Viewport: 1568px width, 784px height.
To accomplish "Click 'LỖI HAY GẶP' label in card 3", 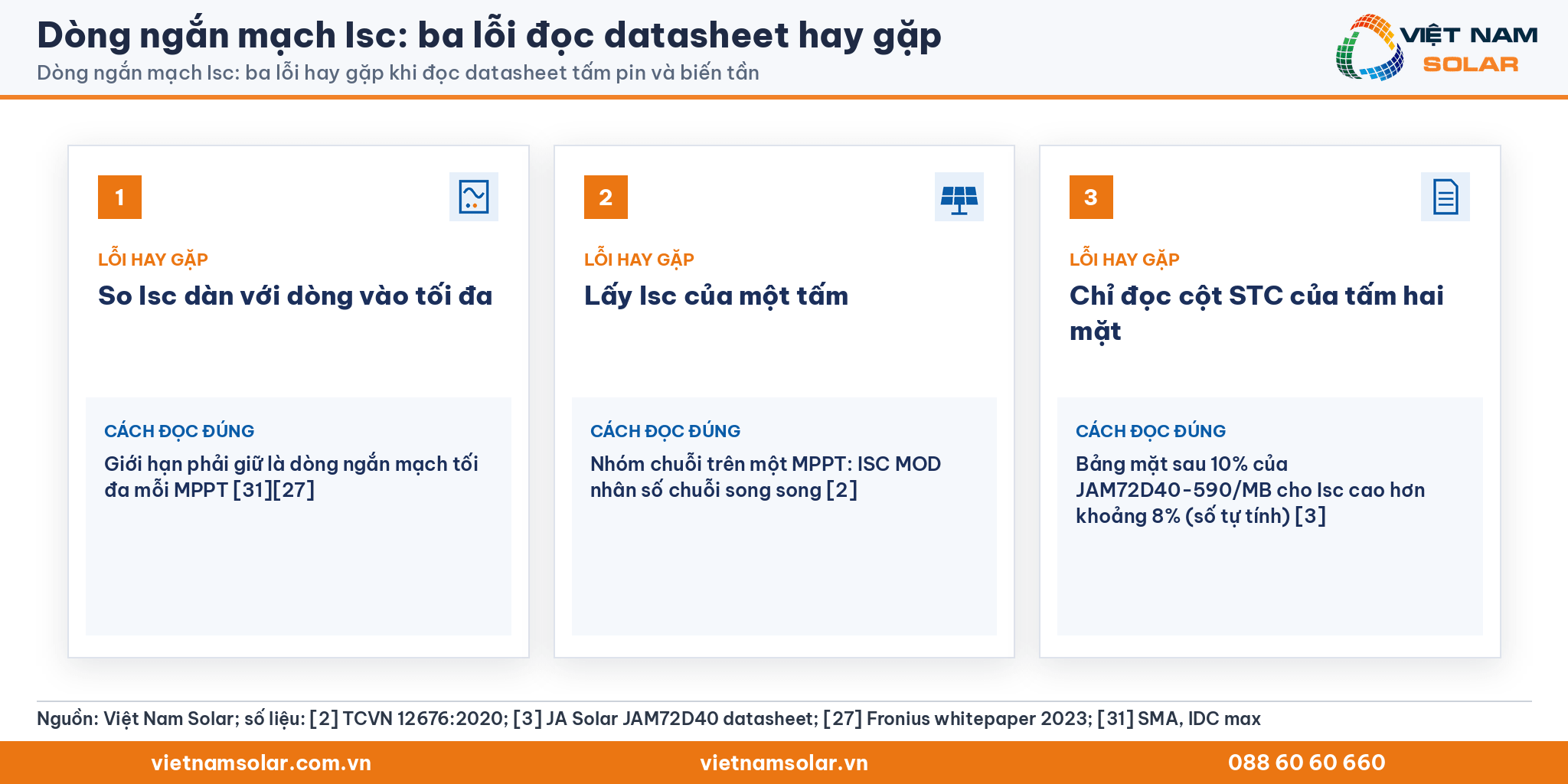I will (1125, 260).
